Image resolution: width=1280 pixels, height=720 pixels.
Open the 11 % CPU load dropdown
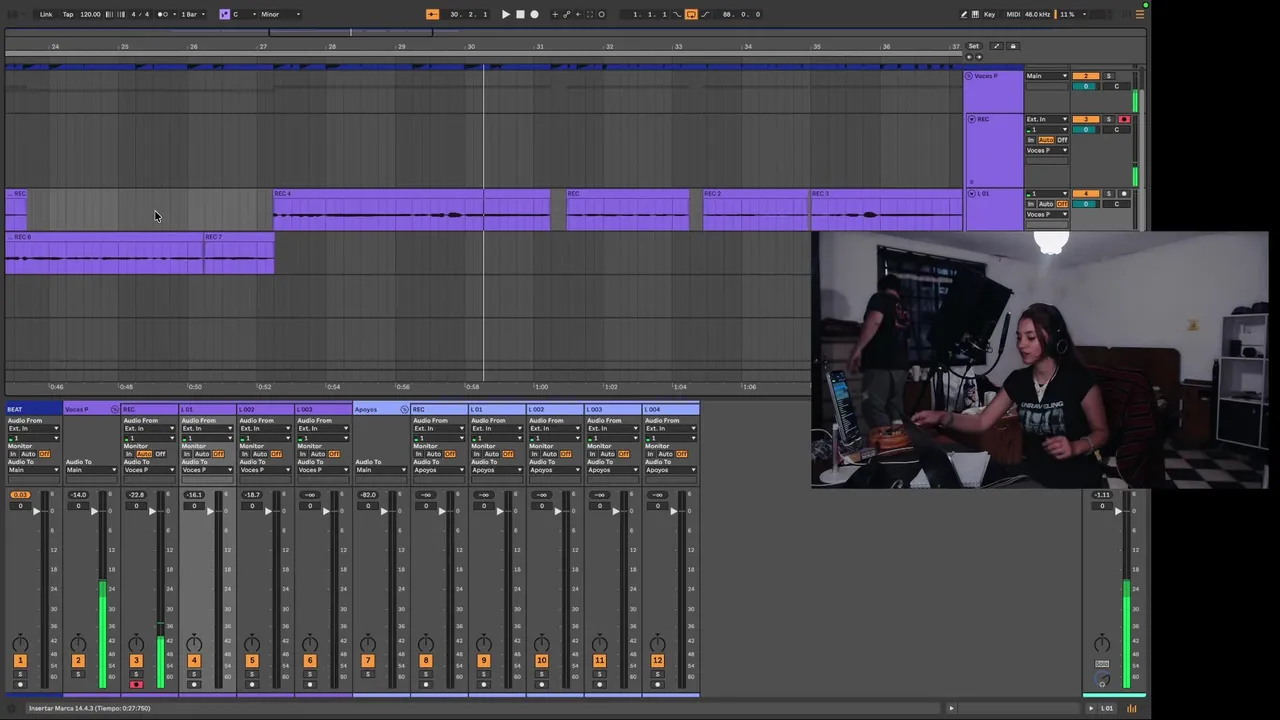point(1075,14)
